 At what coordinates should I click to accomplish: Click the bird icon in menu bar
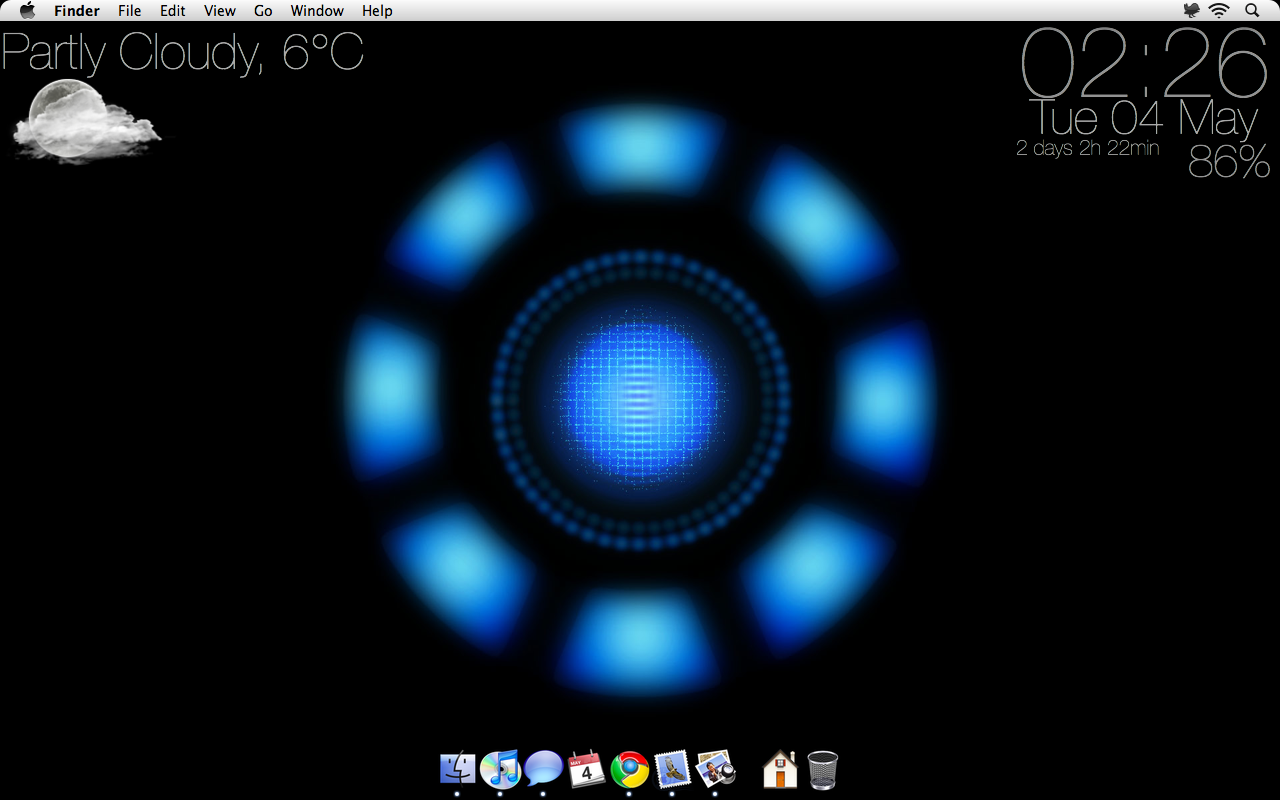click(x=1191, y=10)
